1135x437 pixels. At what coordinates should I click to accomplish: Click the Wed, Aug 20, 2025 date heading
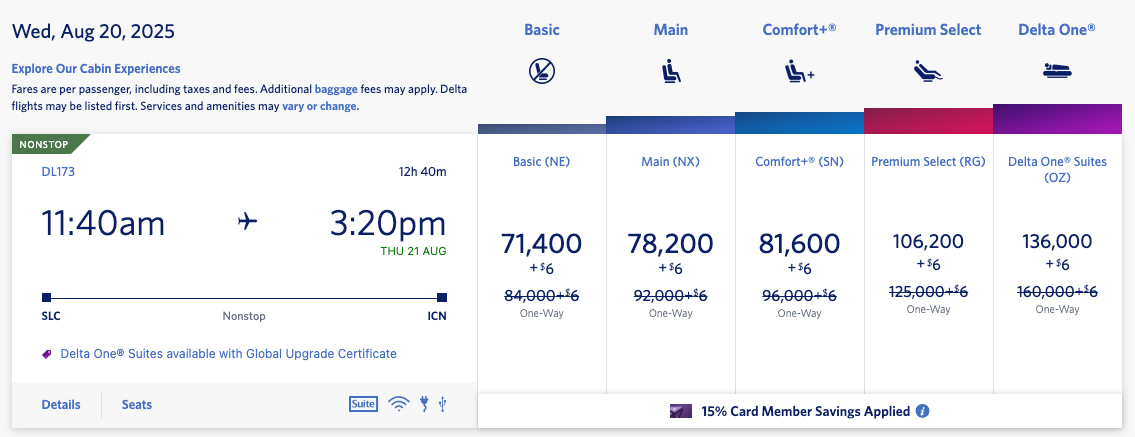tap(93, 32)
